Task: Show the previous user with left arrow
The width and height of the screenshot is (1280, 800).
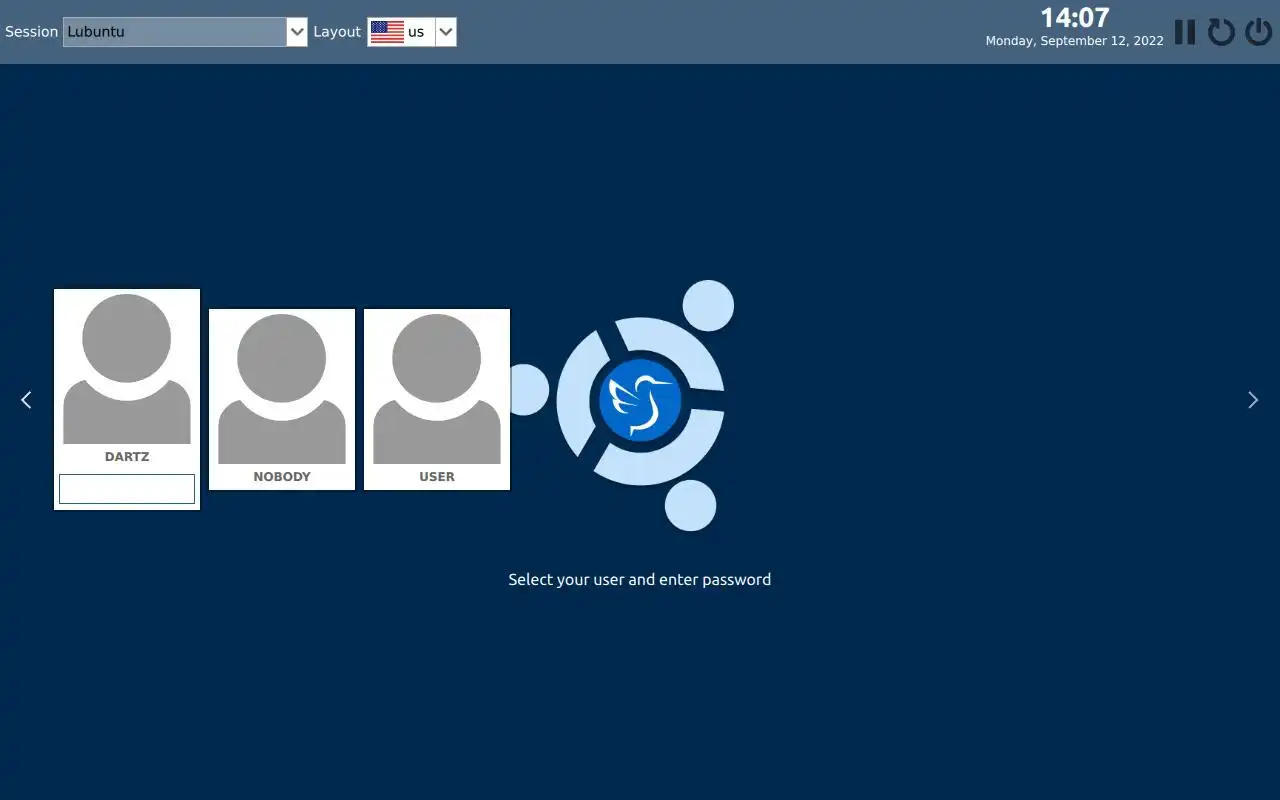Action: pyautogui.click(x=26, y=400)
